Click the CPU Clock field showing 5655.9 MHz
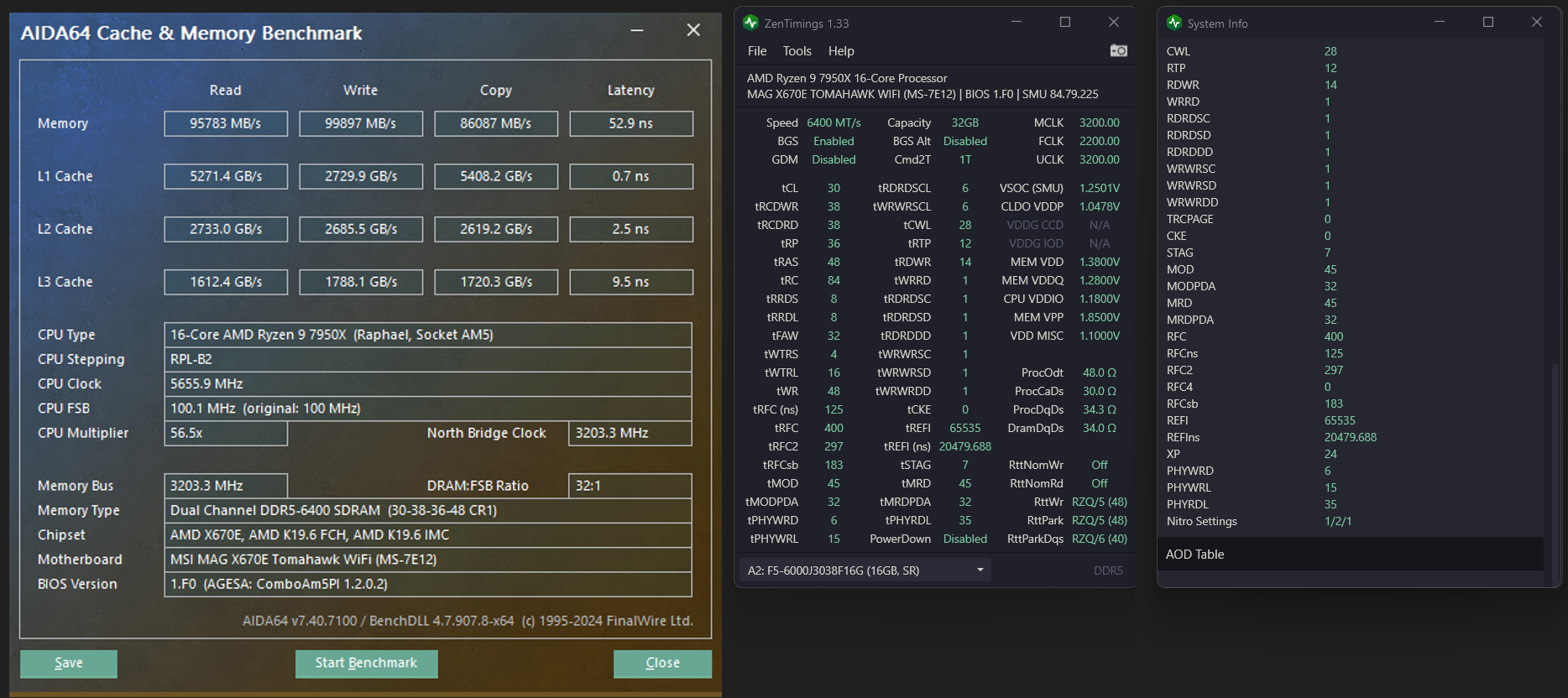Viewport: 1568px width, 698px height. [428, 383]
